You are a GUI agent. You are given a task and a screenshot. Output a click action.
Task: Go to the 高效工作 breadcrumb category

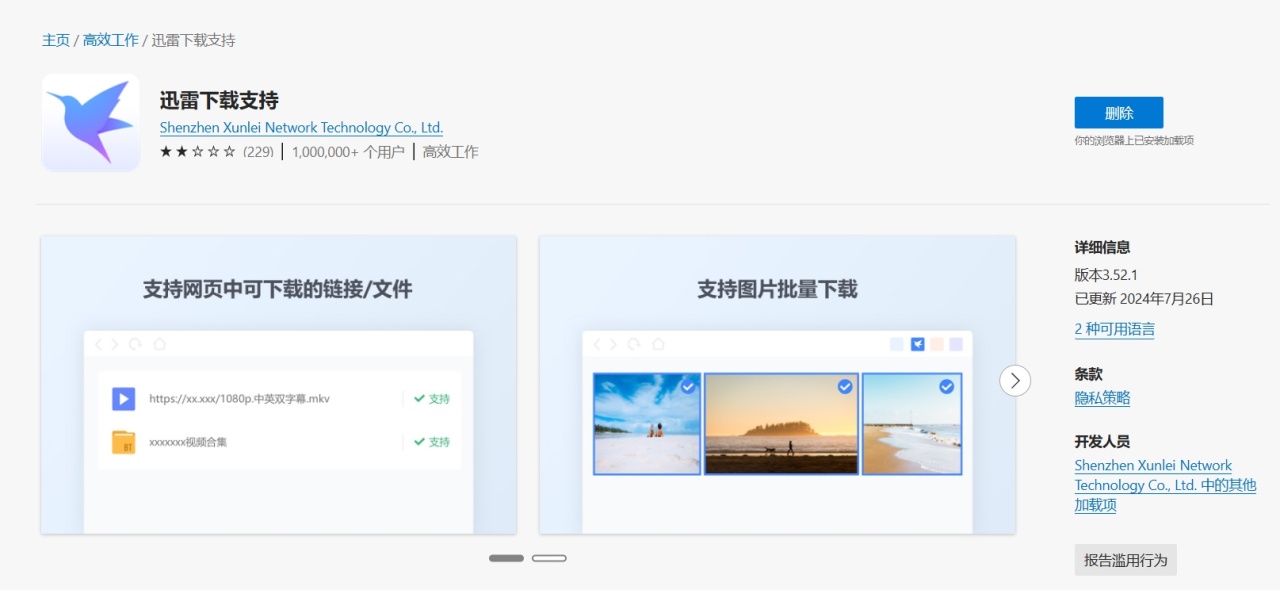[110, 40]
